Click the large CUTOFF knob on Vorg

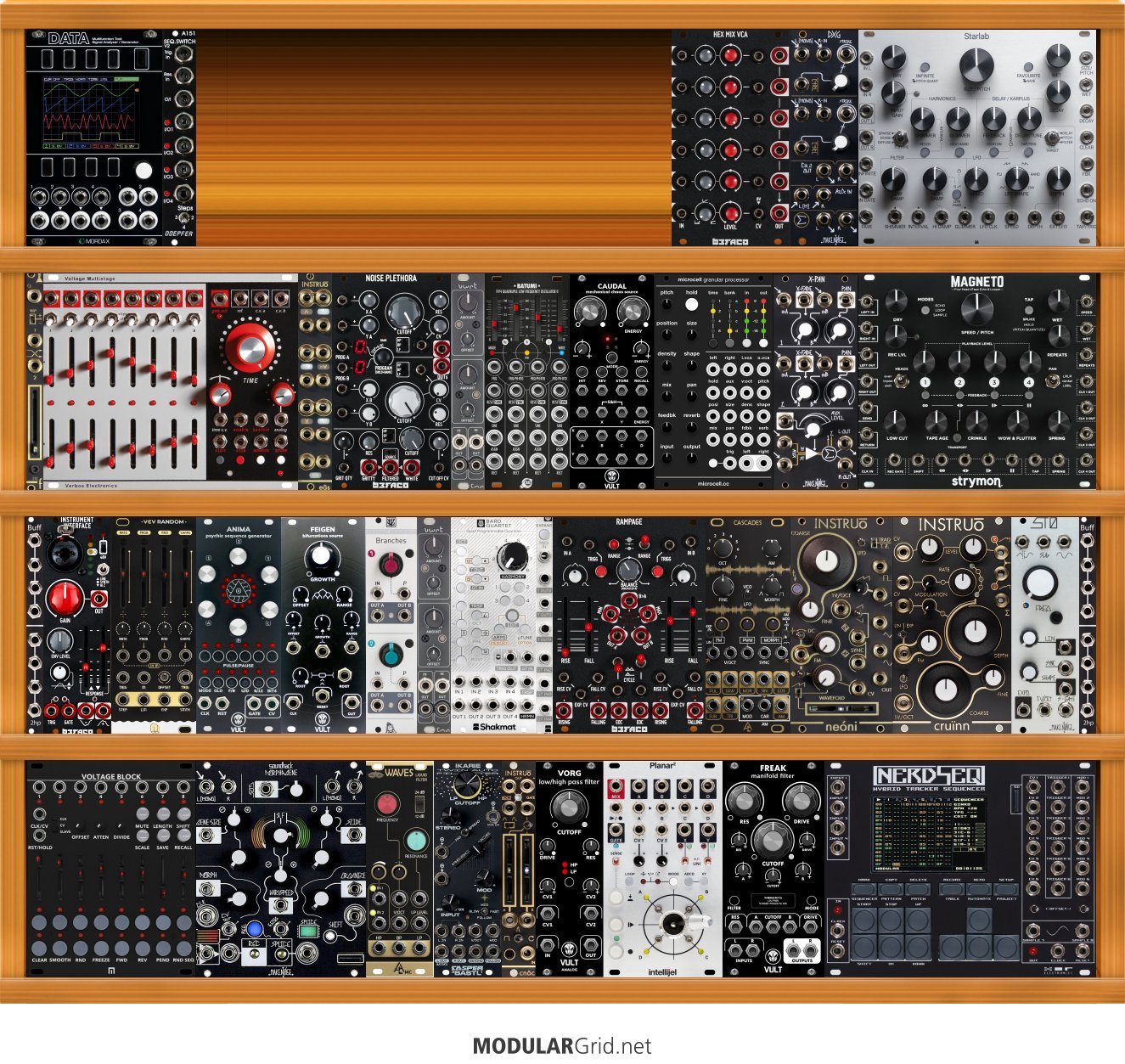pyautogui.click(x=569, y=809)
